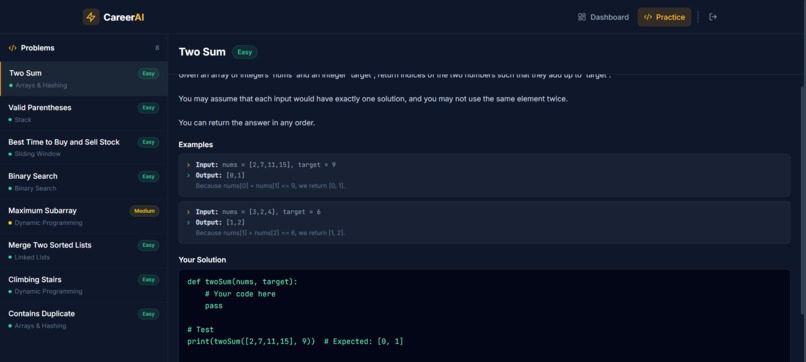
Task: Click the Stack category tag
Action: pyautogui.click(x=23, y=120)
